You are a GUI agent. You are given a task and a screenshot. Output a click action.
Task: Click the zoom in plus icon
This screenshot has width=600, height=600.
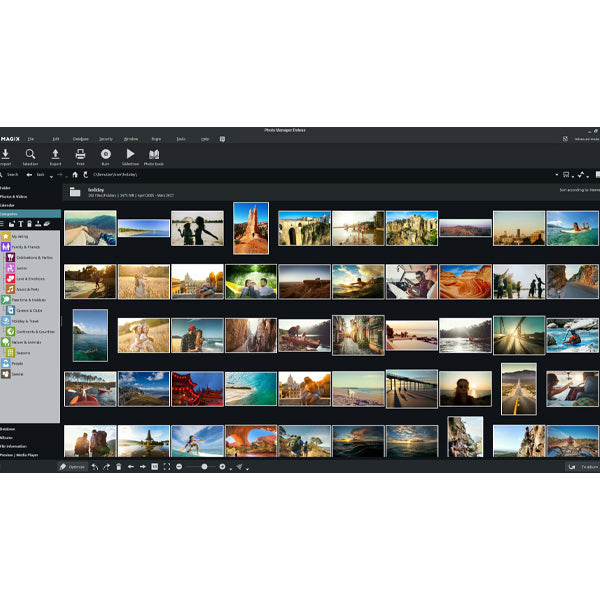[222, 467]
